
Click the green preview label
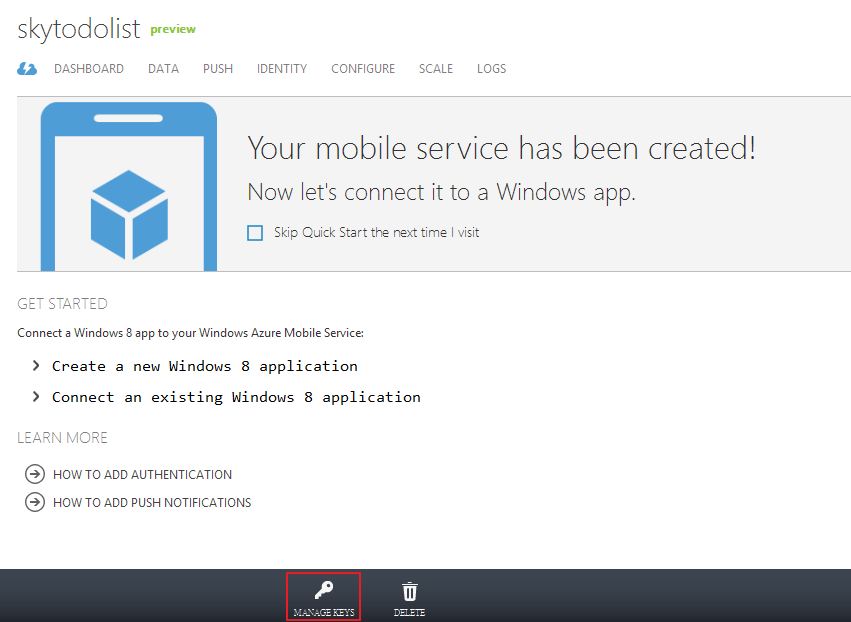pos(173,29)
